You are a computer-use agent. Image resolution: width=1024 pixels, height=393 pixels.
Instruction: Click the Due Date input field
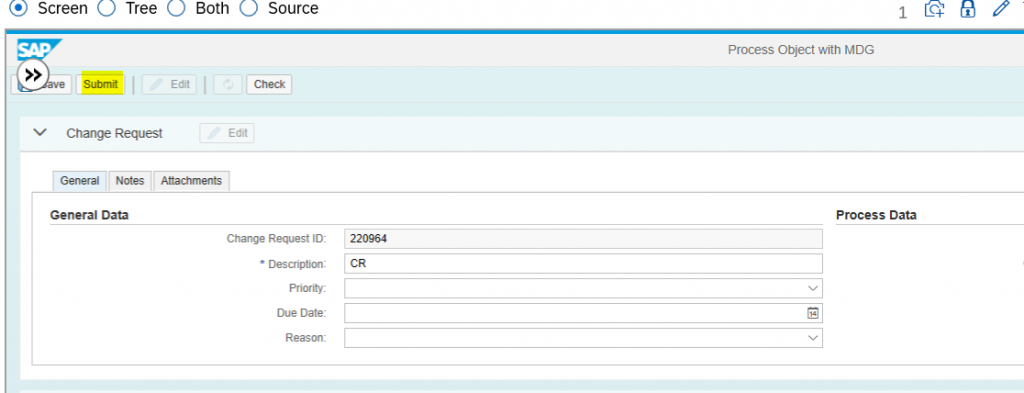(x=583, y=313)
